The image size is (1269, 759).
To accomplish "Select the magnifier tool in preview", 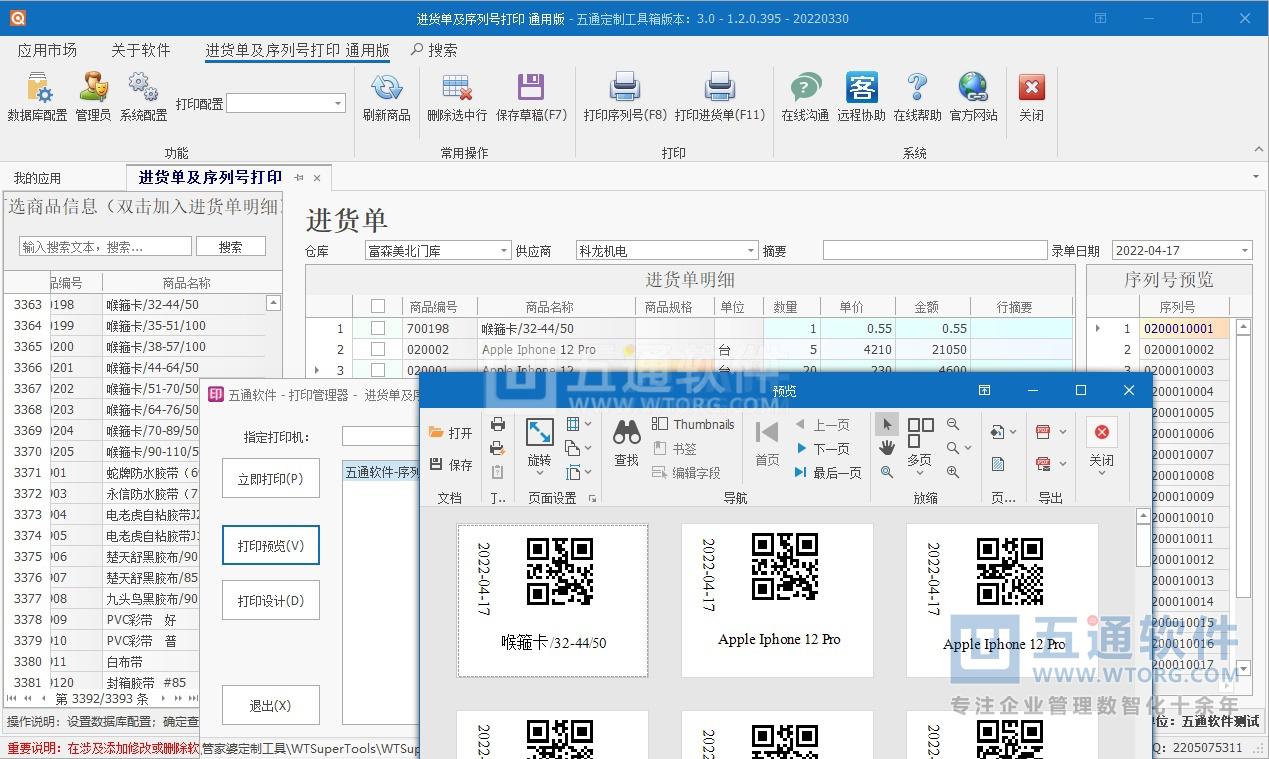I will coord(886,472).
